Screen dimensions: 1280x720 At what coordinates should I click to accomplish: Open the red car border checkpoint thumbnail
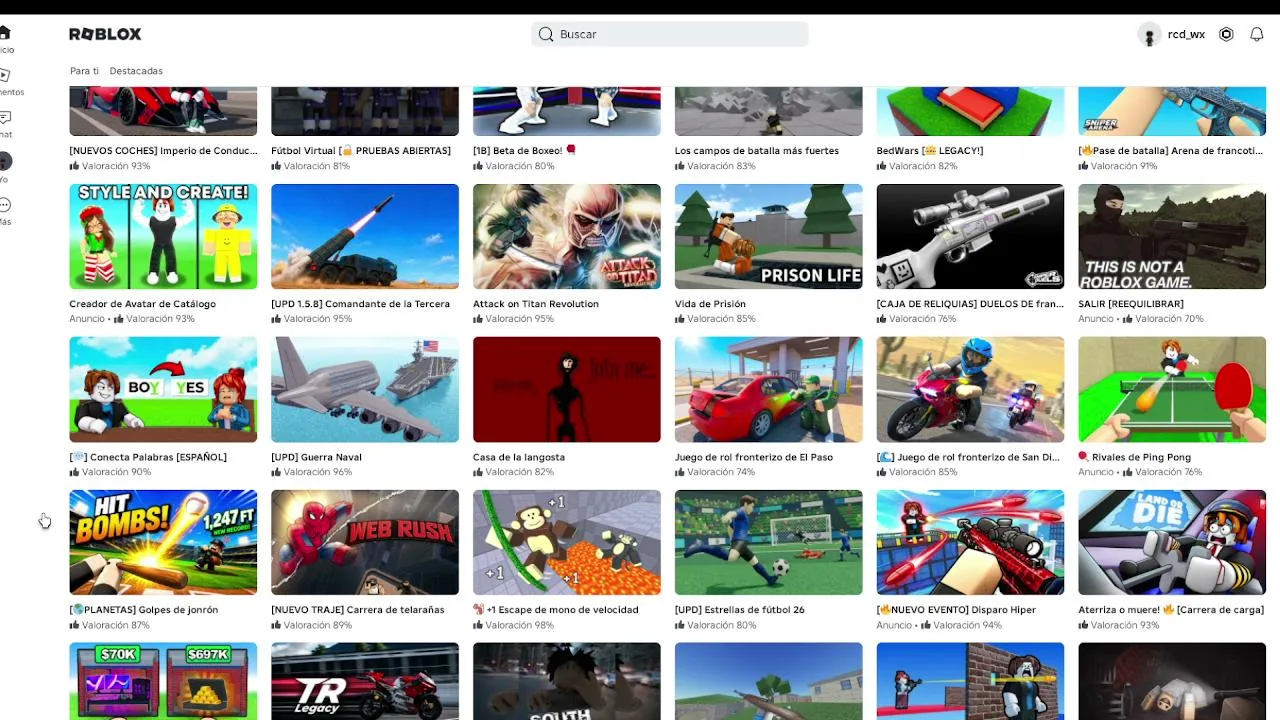click(769, 389)
